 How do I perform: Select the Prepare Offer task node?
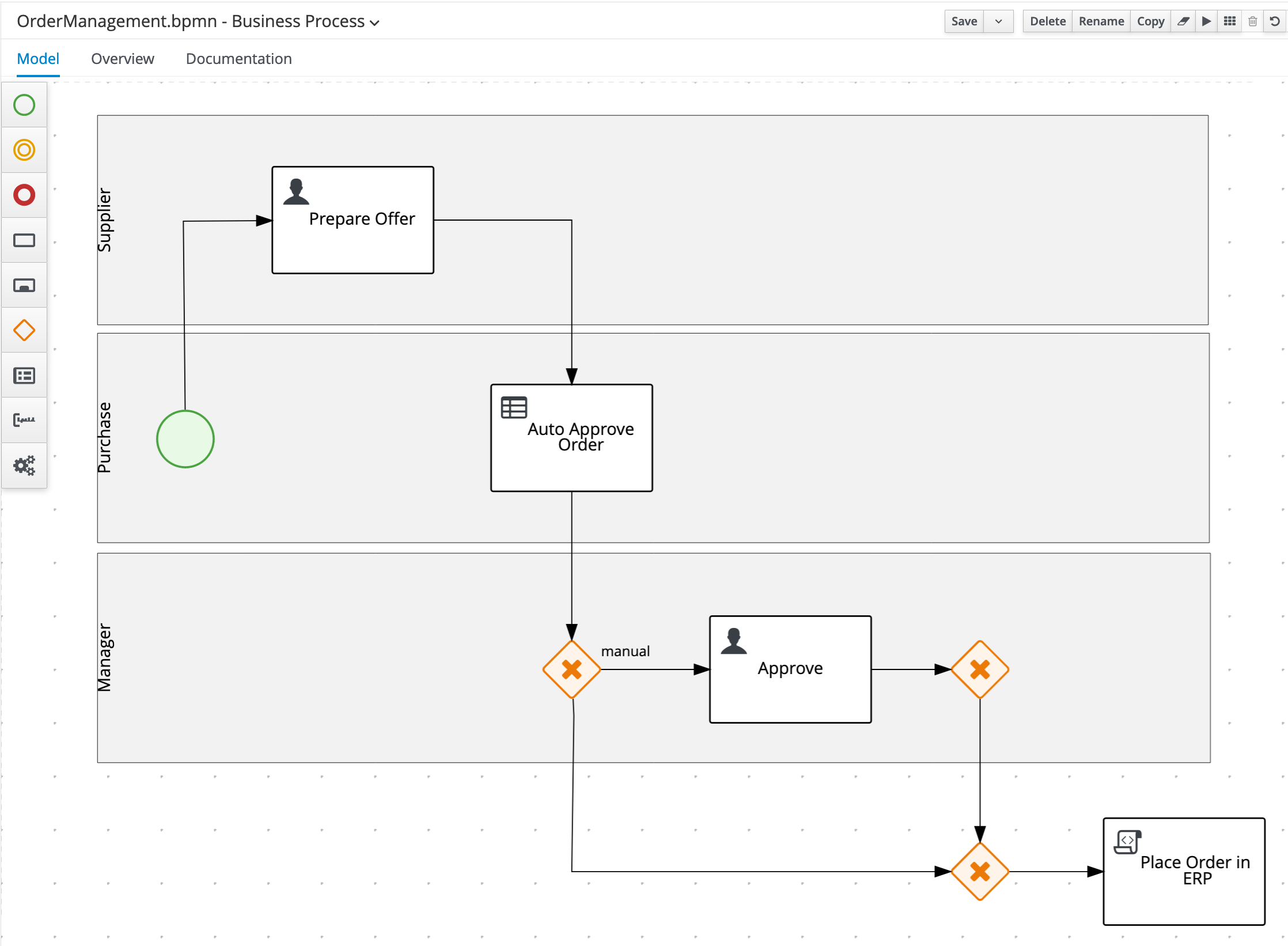[353, 220]
